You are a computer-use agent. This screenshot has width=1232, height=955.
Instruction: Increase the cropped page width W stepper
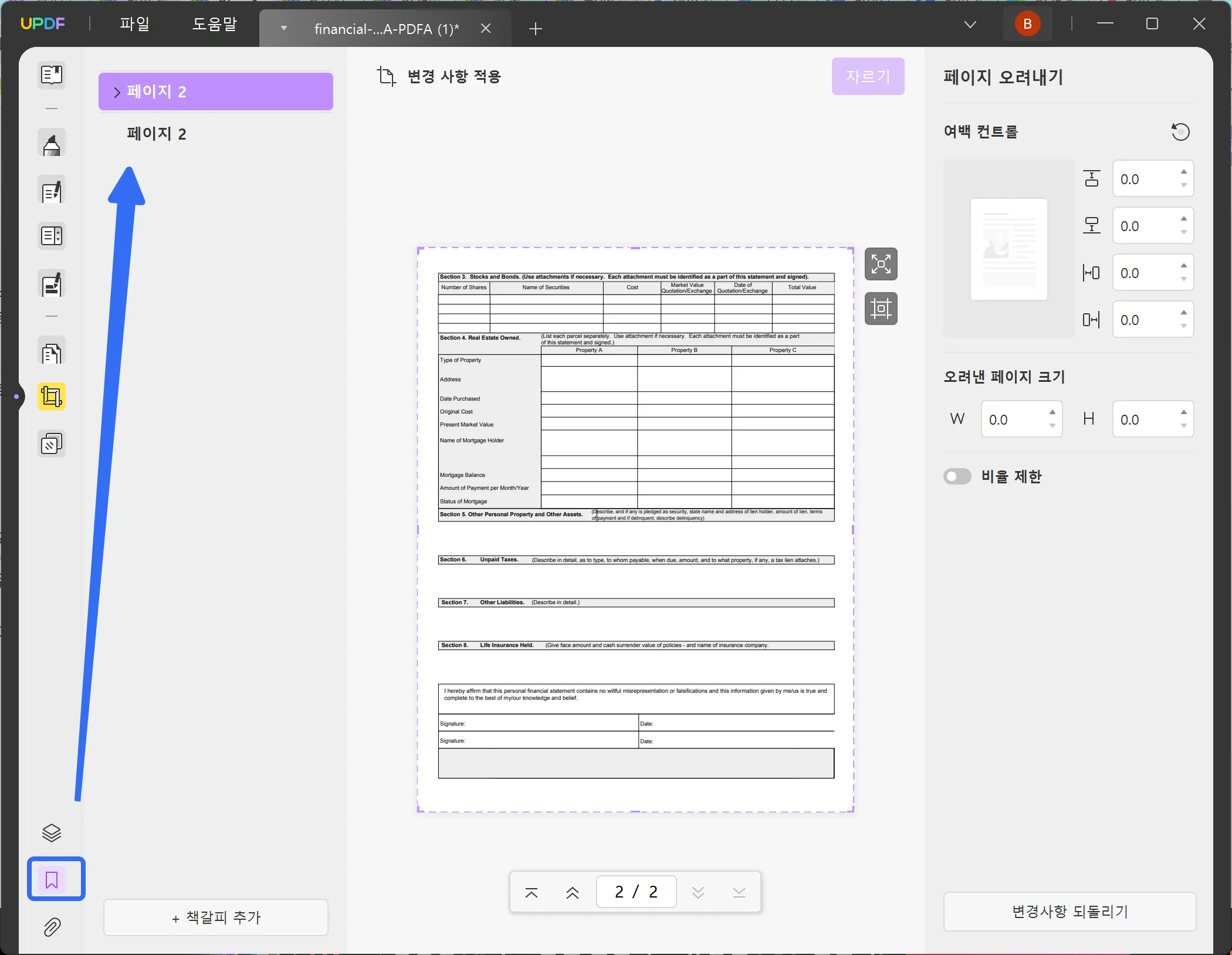tap(1052, 412)
